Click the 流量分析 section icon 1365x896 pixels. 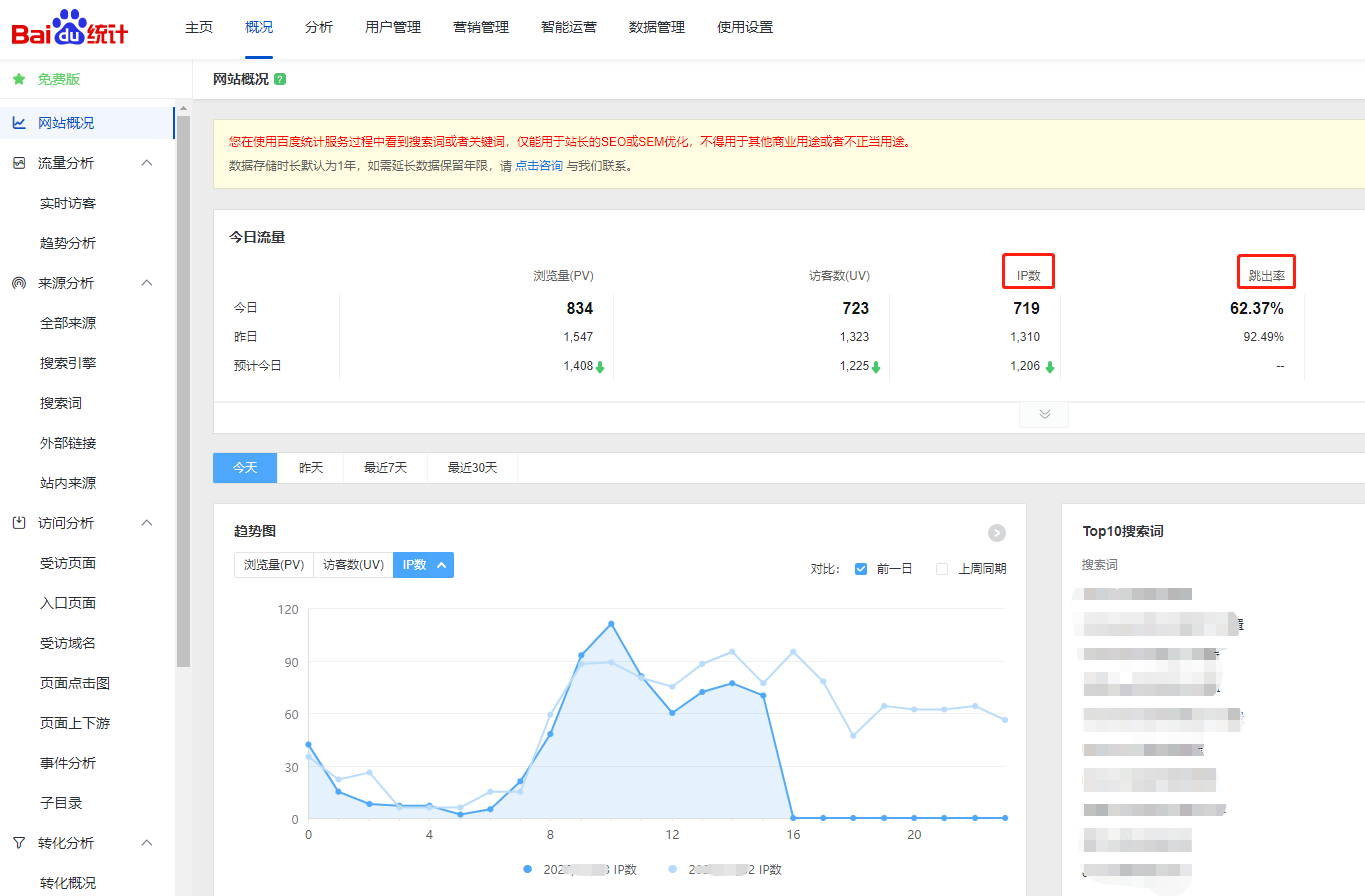point(19,163)
